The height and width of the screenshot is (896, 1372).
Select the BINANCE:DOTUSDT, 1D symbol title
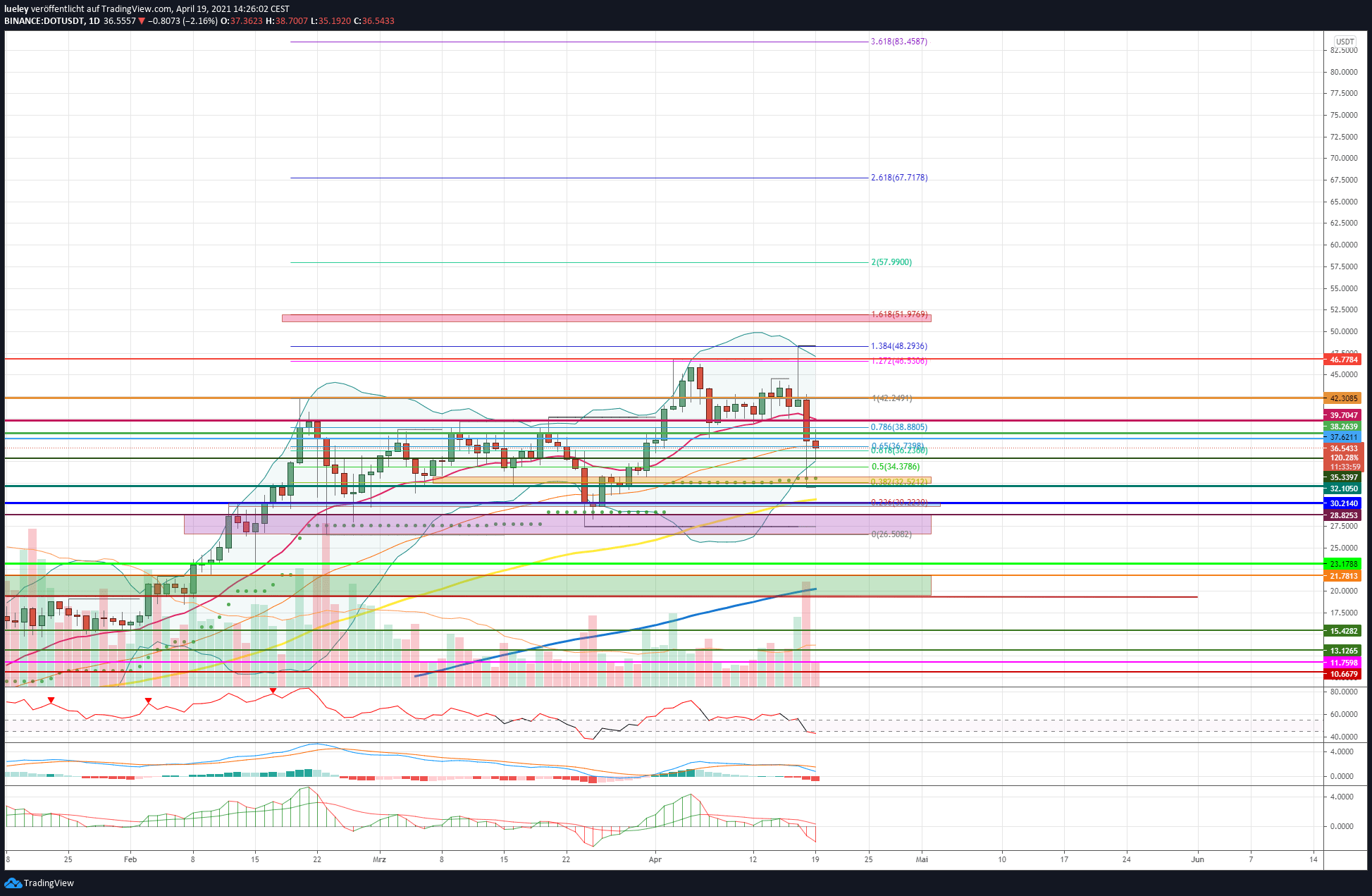(x=52, y=21)
